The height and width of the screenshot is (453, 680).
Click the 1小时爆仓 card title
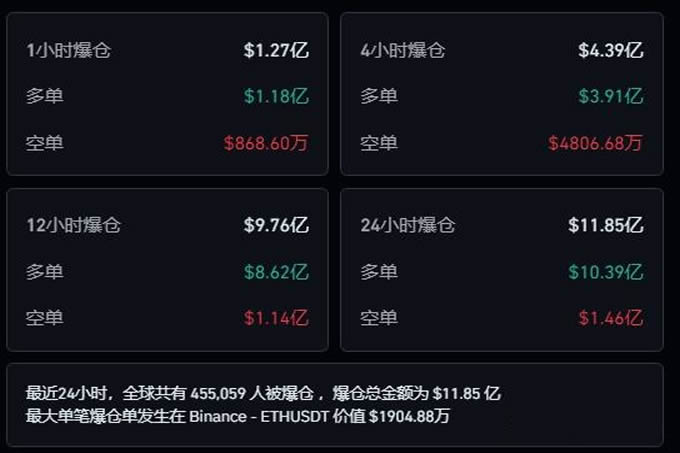68,50
